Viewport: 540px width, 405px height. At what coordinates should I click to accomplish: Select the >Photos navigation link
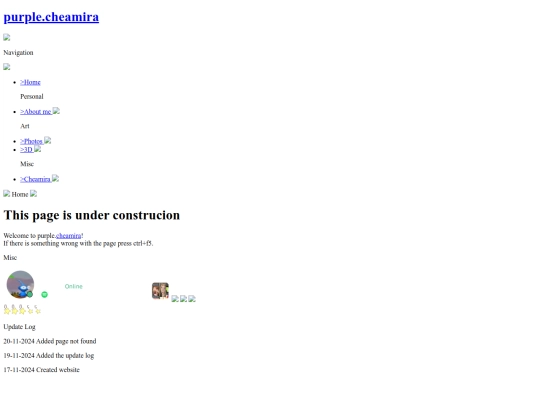[x=31, y=141]
